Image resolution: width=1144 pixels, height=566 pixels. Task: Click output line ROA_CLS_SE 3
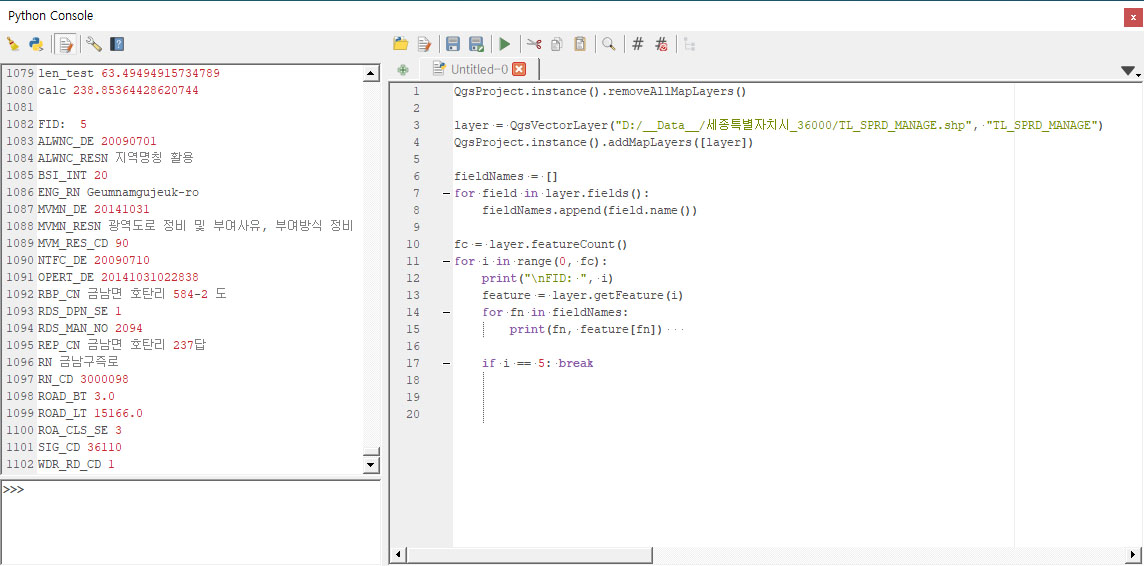tap(80, 430)
